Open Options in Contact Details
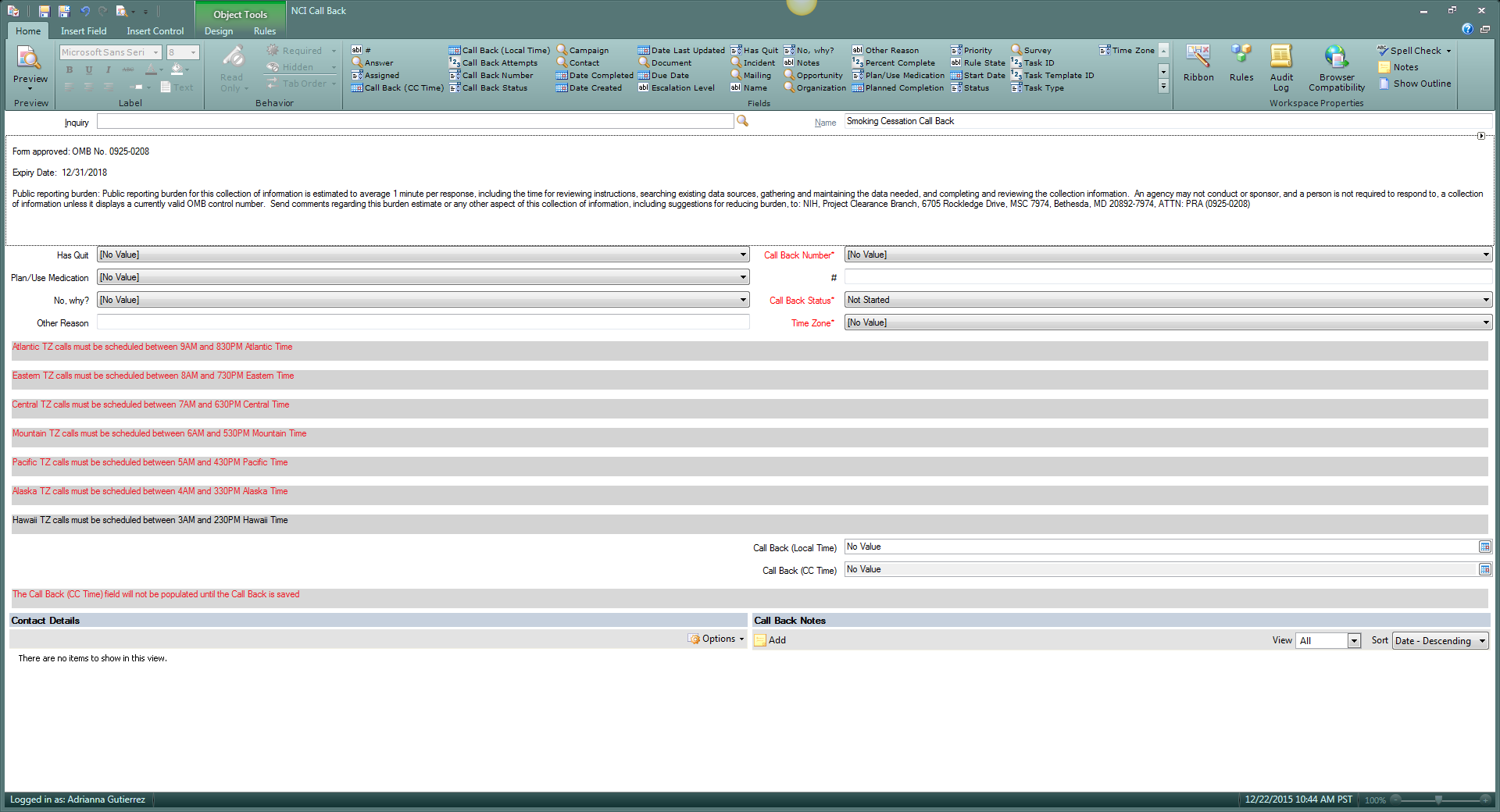This screenshot has height=812, width=1500. coord(716,639)
